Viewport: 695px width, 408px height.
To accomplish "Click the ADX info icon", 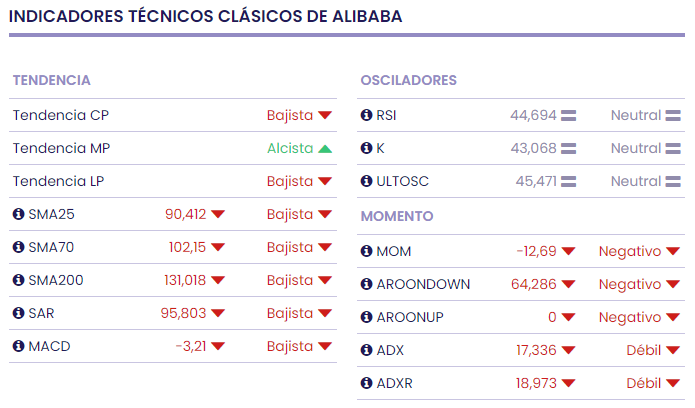I will coord(366,350).
